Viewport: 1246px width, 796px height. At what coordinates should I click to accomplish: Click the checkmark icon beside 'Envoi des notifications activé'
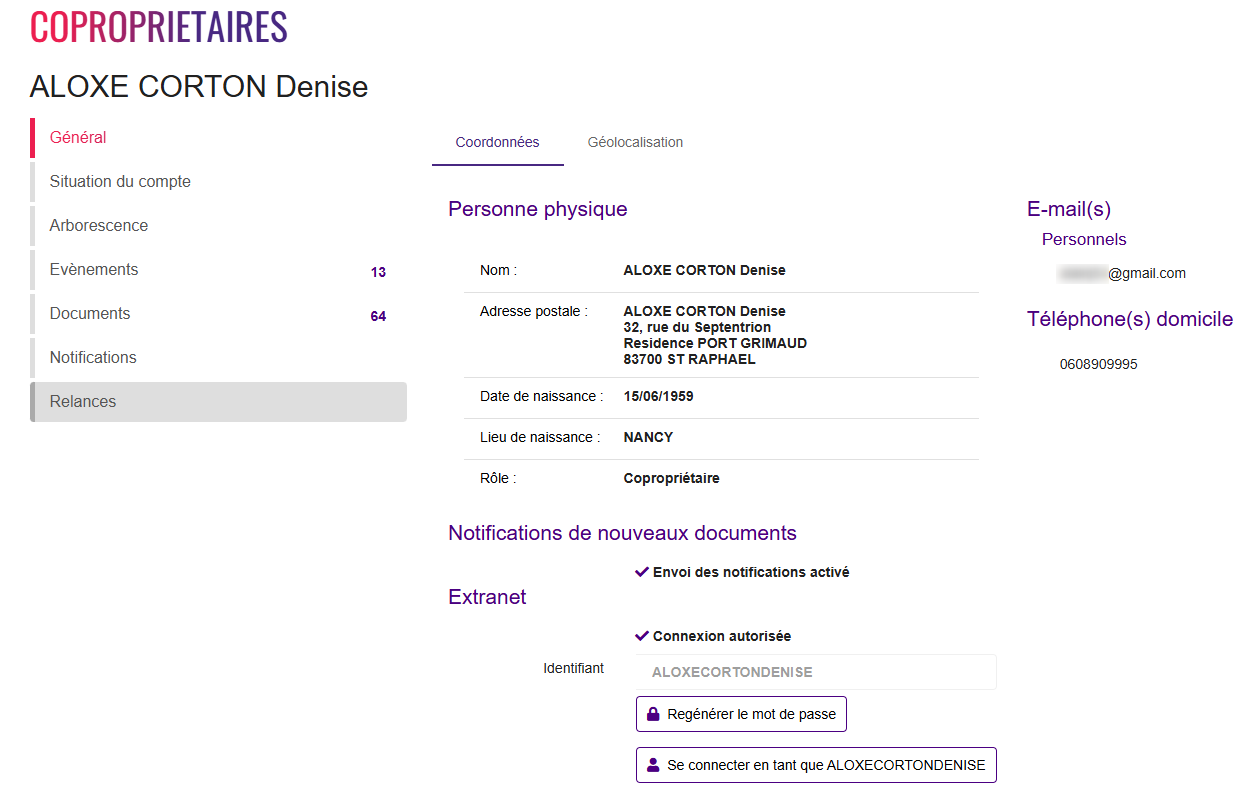tap(642, 572)
